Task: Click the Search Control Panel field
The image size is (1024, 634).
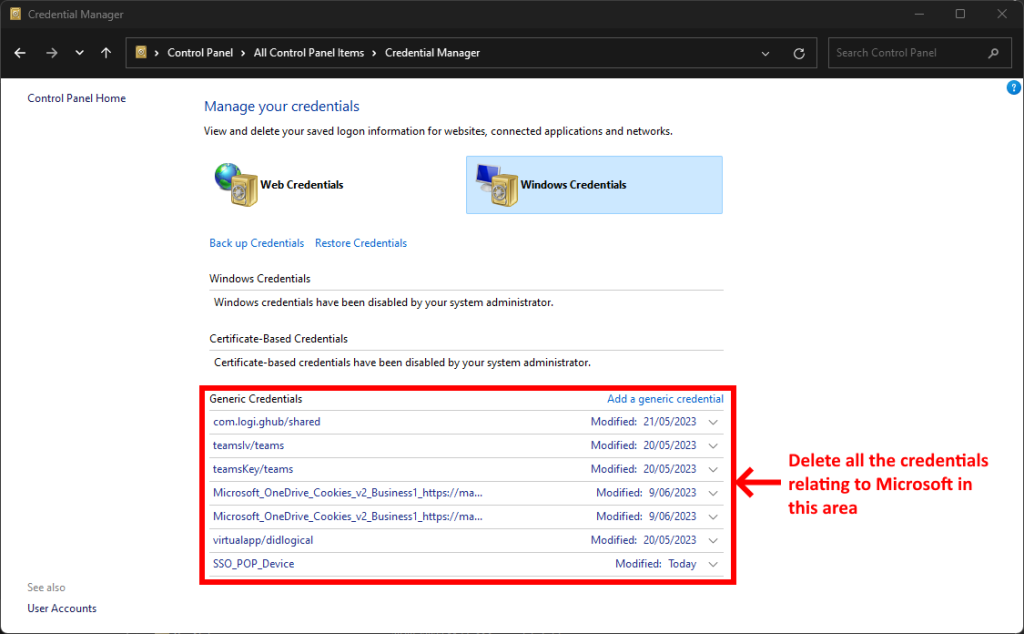Action: (905, 53)
